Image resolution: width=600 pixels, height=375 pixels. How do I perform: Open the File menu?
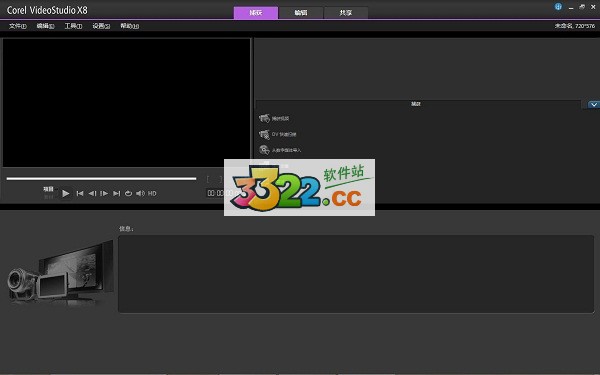coord(18,26)
